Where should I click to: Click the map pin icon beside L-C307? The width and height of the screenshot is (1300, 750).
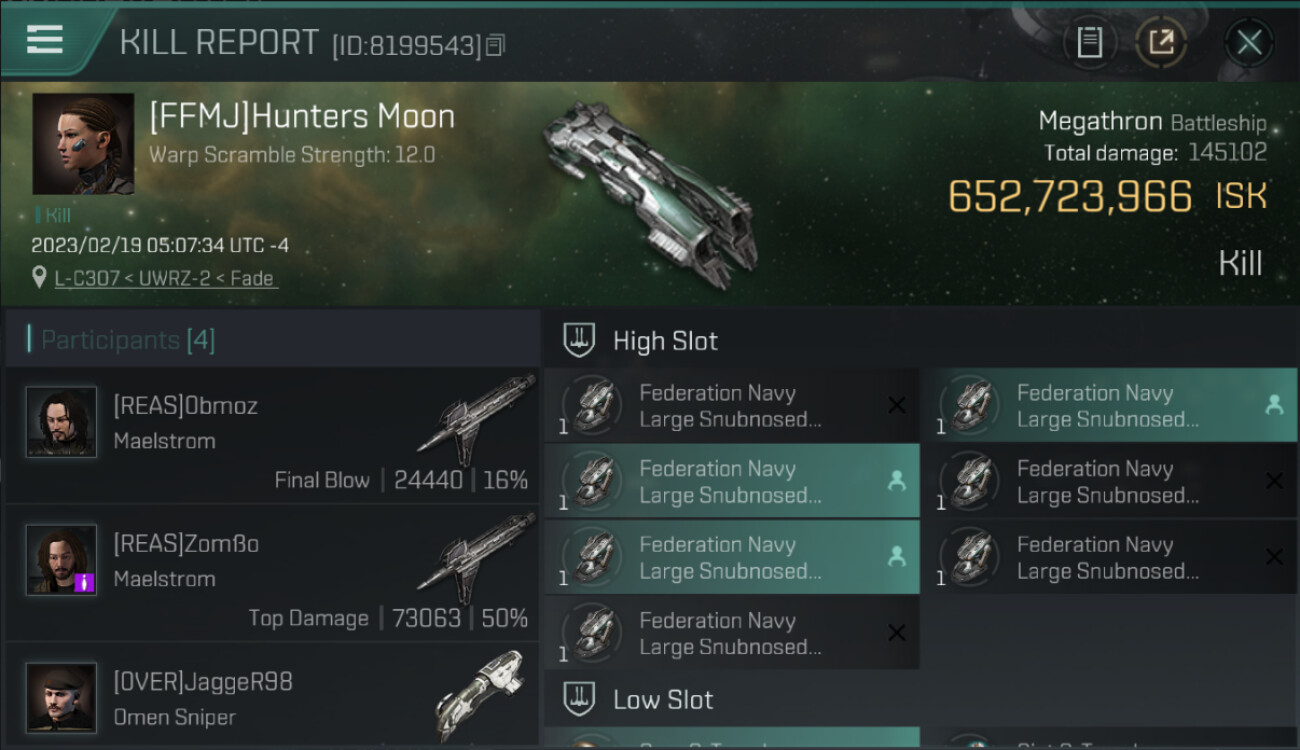click(39, 278)
